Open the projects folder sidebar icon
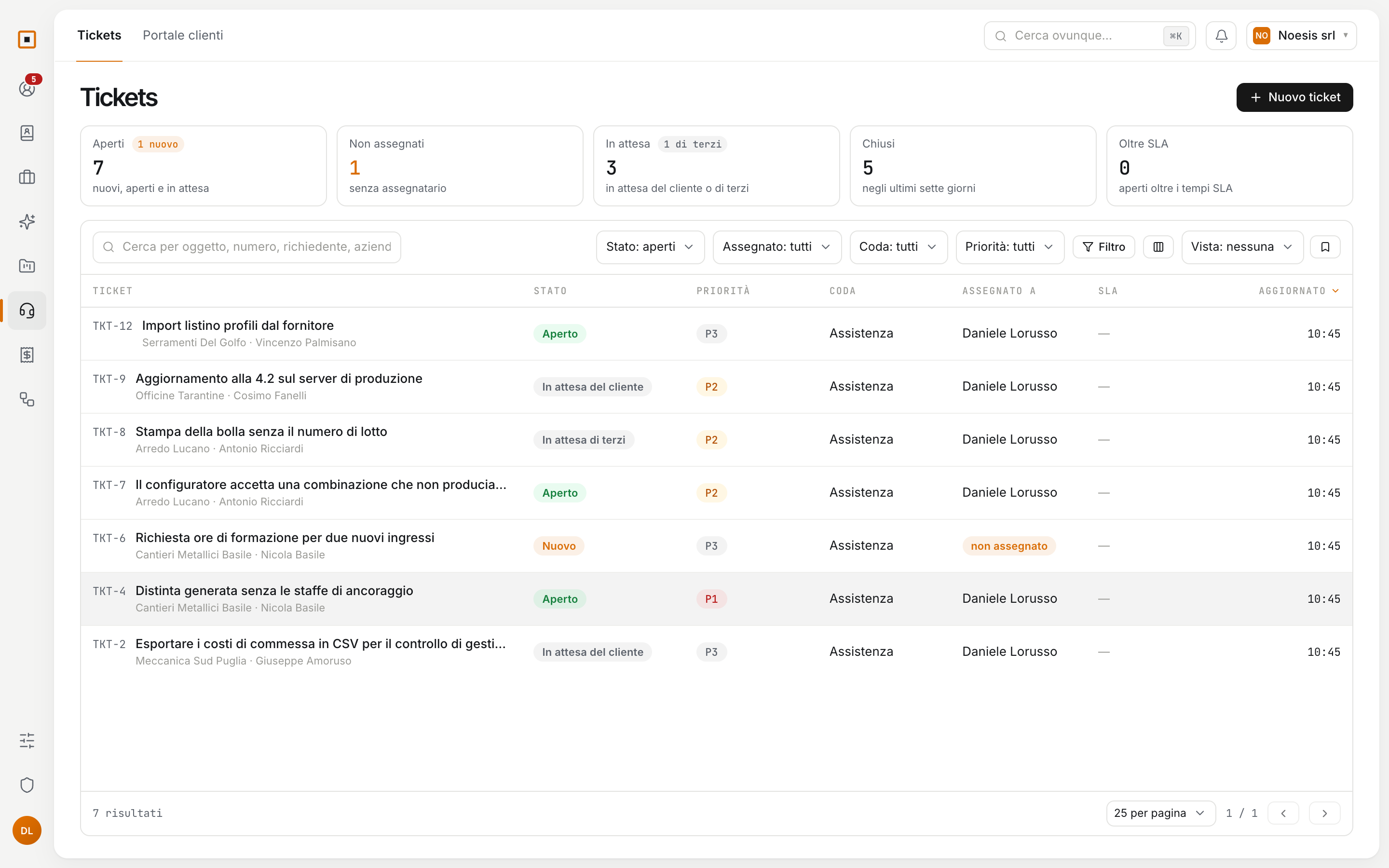Viewport: 1389px width, 868px height. point(27,266)
